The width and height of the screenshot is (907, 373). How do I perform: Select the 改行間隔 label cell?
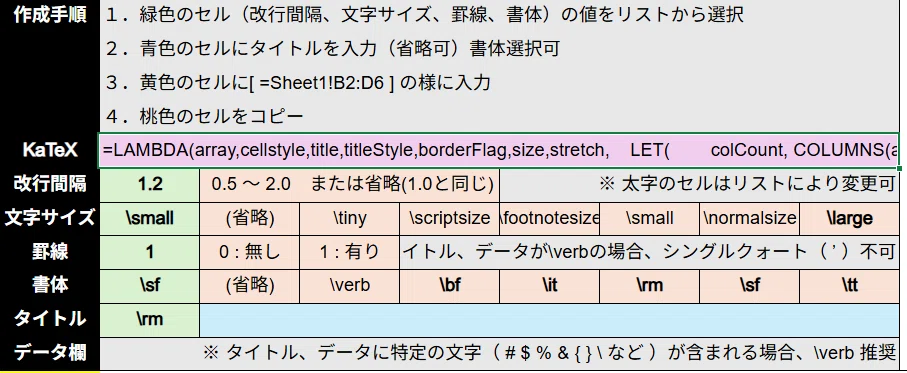click(x=50, y=184)
